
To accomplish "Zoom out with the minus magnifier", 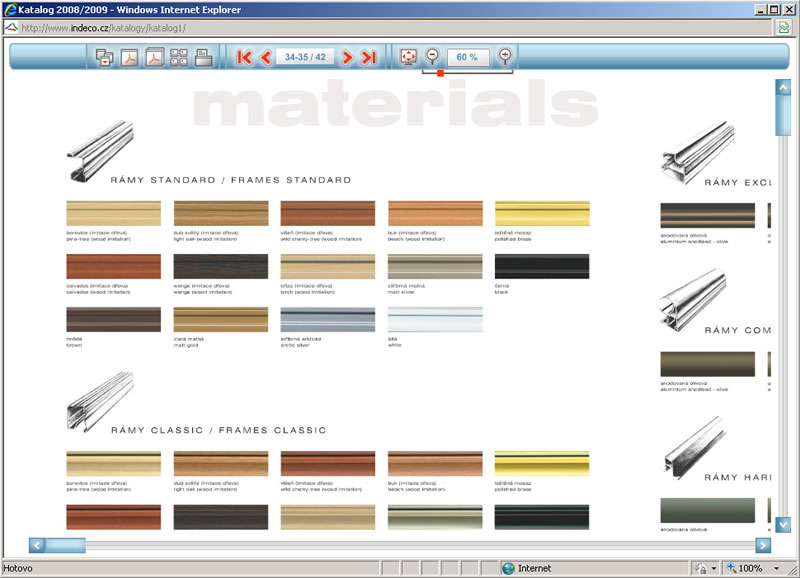I will point(432,57).
